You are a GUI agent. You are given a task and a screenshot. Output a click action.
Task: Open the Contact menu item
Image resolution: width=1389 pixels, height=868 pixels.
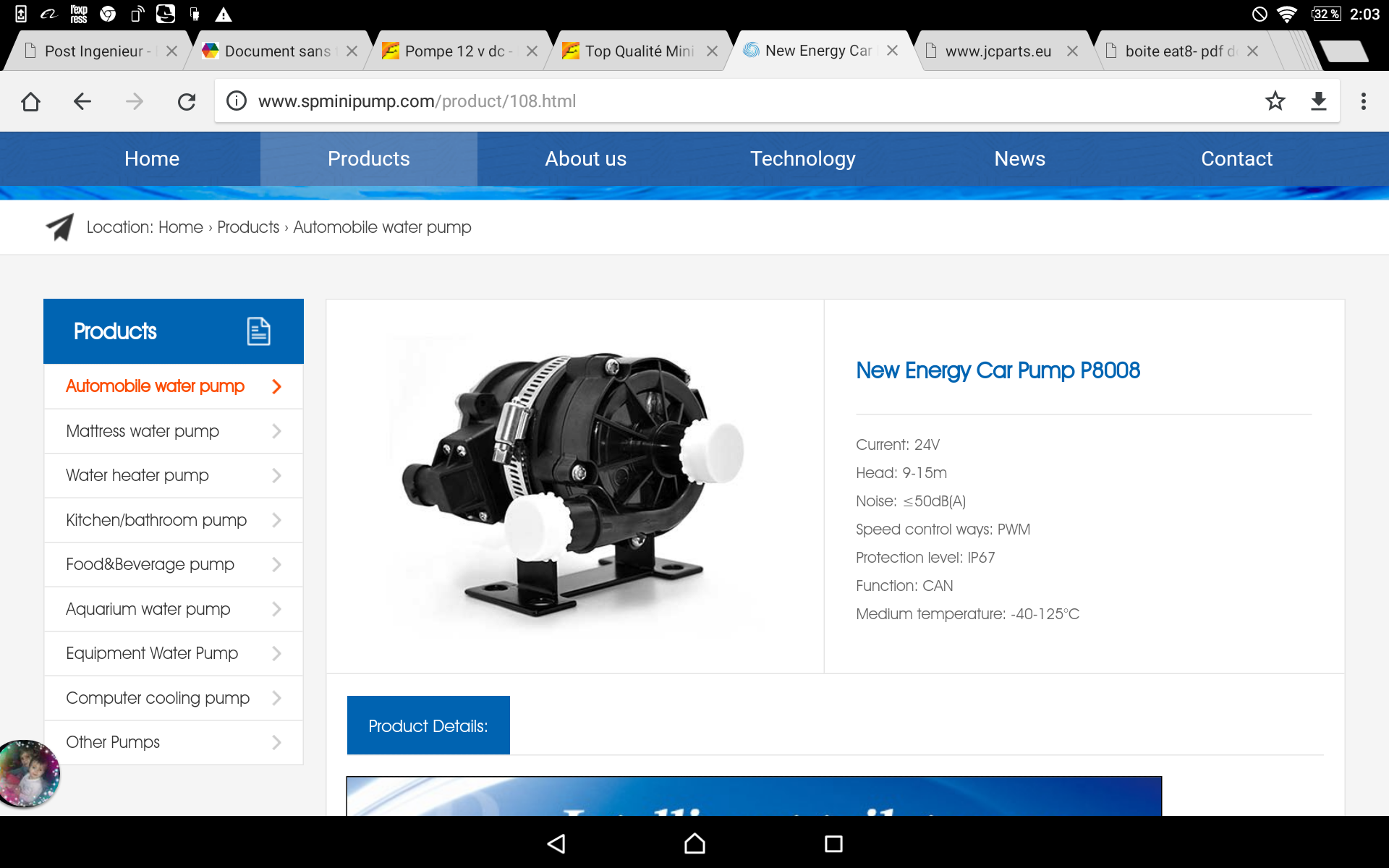[x=1236, y=159]
